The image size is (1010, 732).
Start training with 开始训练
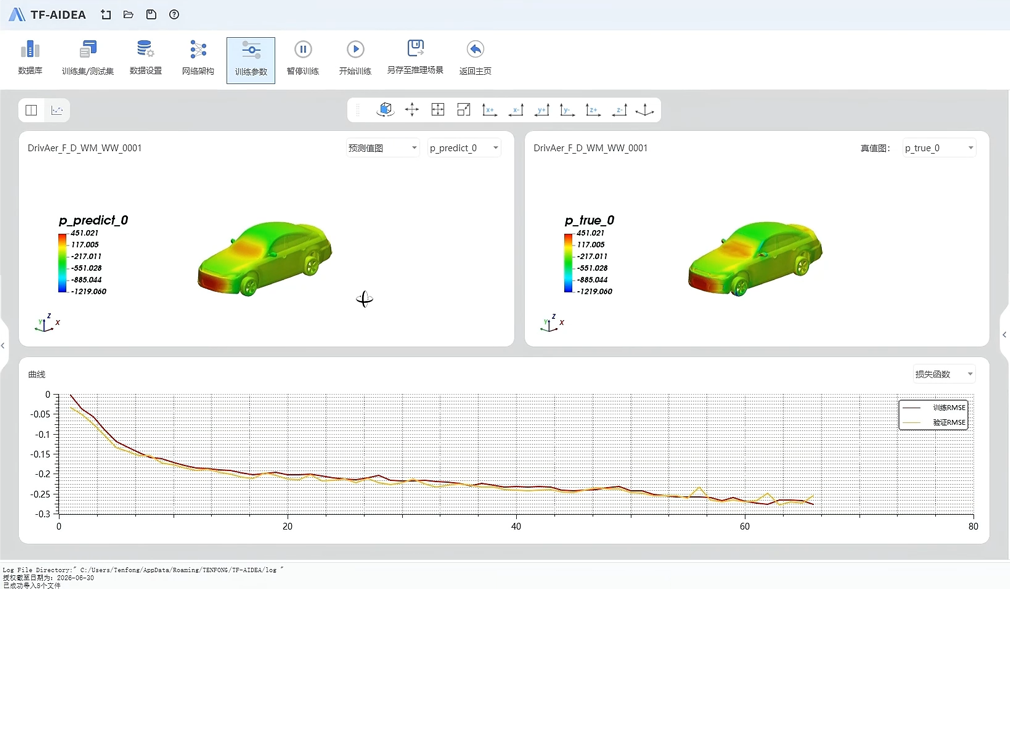(355, 58)
